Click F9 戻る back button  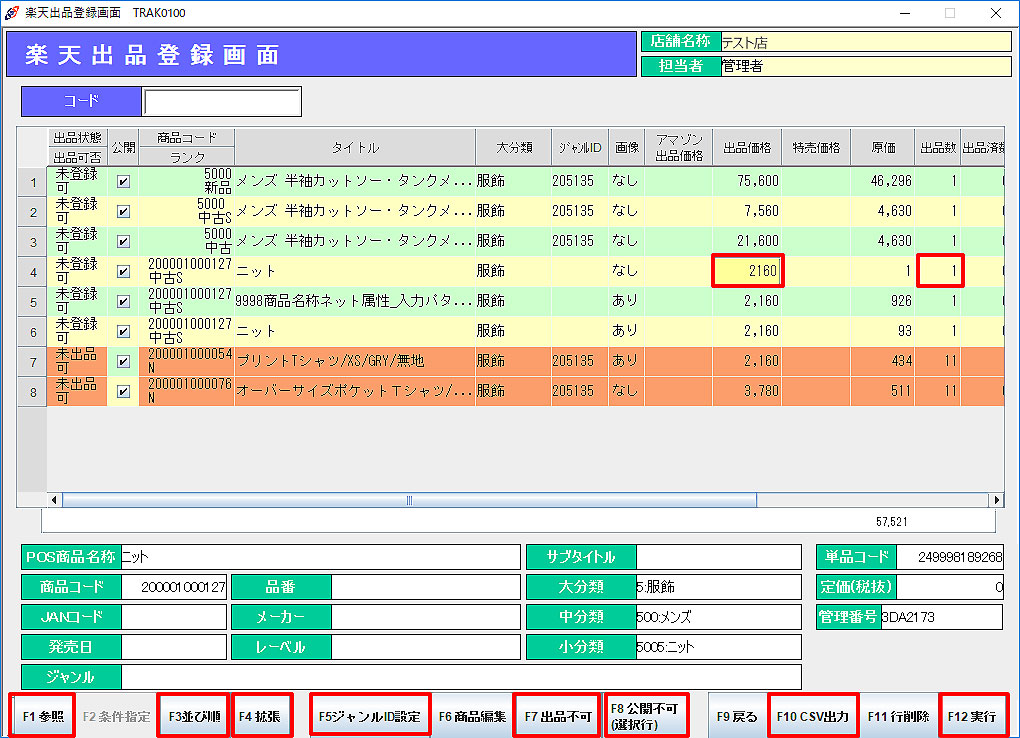point(737,716)
